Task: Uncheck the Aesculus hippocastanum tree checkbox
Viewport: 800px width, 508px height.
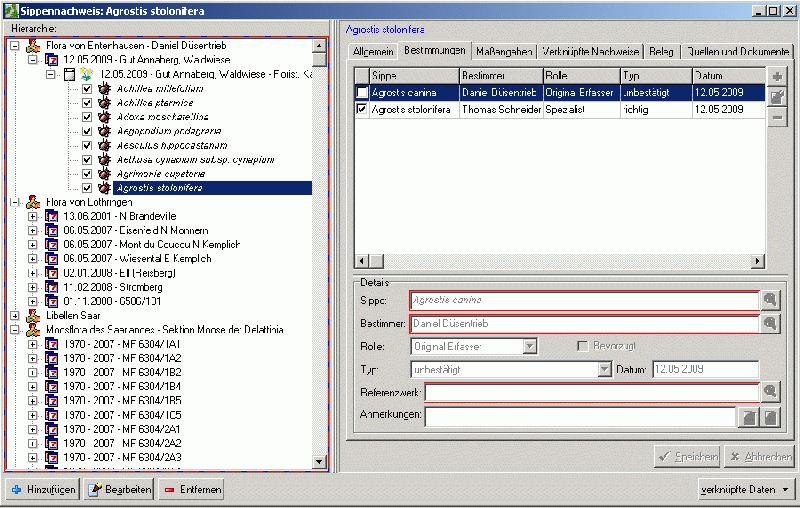Action: click(x=87, y=145)
